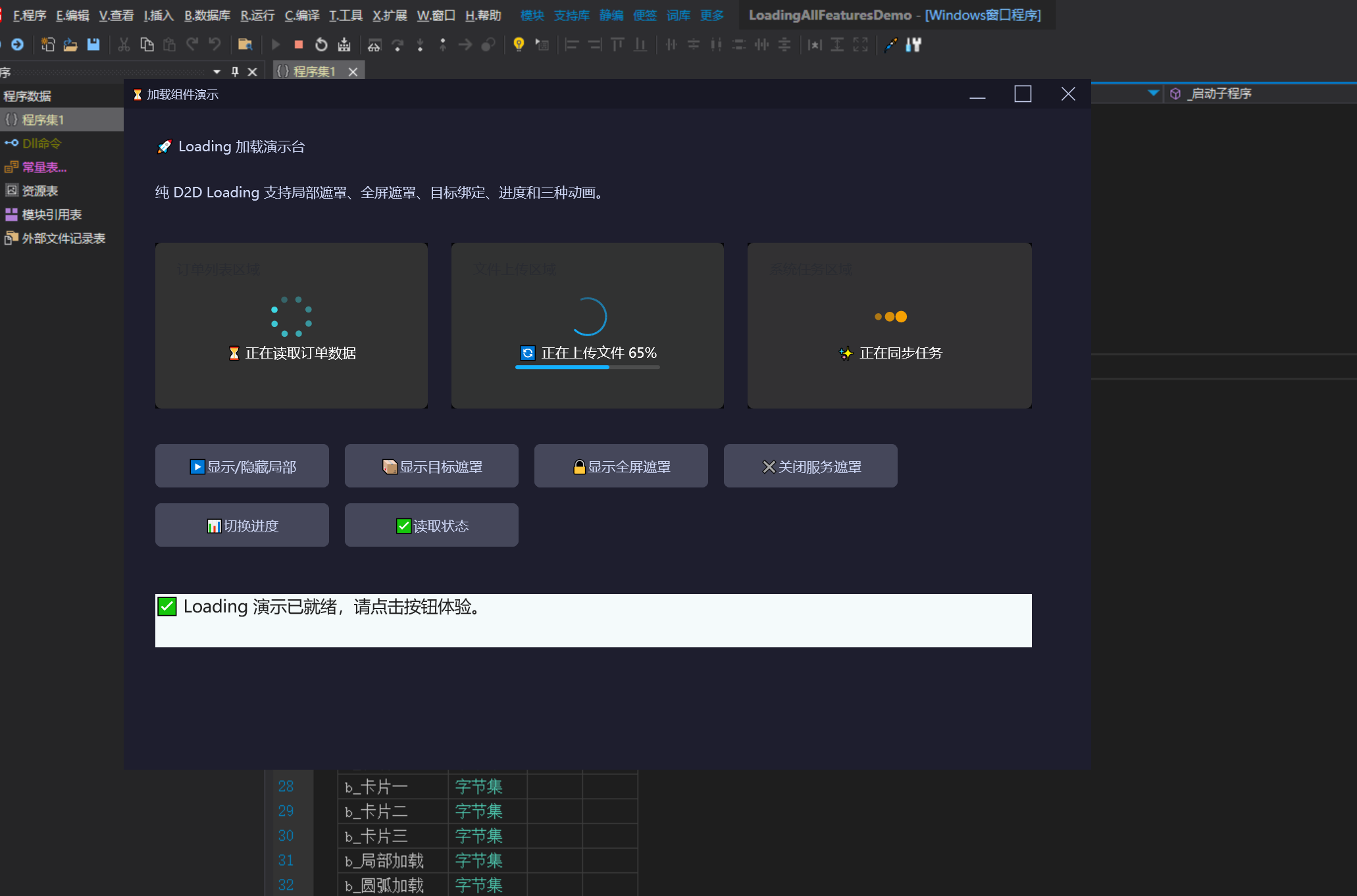Viewport: 1357px width, 896px height.
Task: Click the 关闭服务遮罩 button
Action: coord(811,466)
